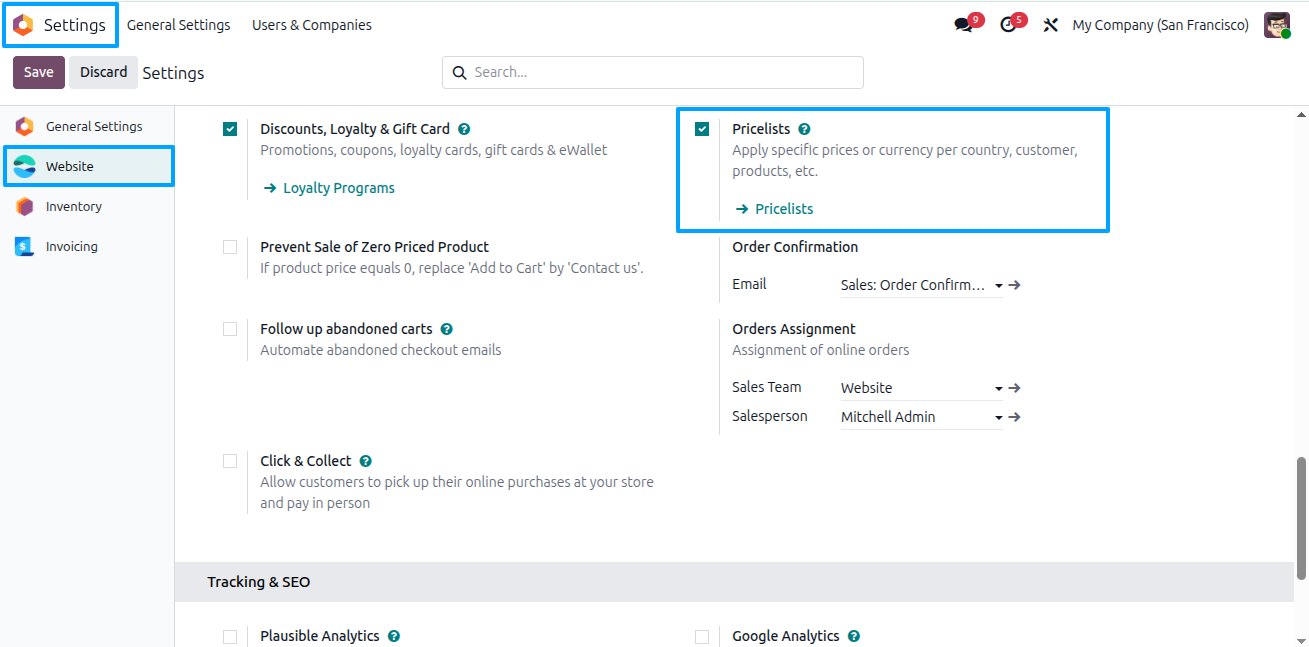Click the Order Confirmation heading text

pos(795,247)
